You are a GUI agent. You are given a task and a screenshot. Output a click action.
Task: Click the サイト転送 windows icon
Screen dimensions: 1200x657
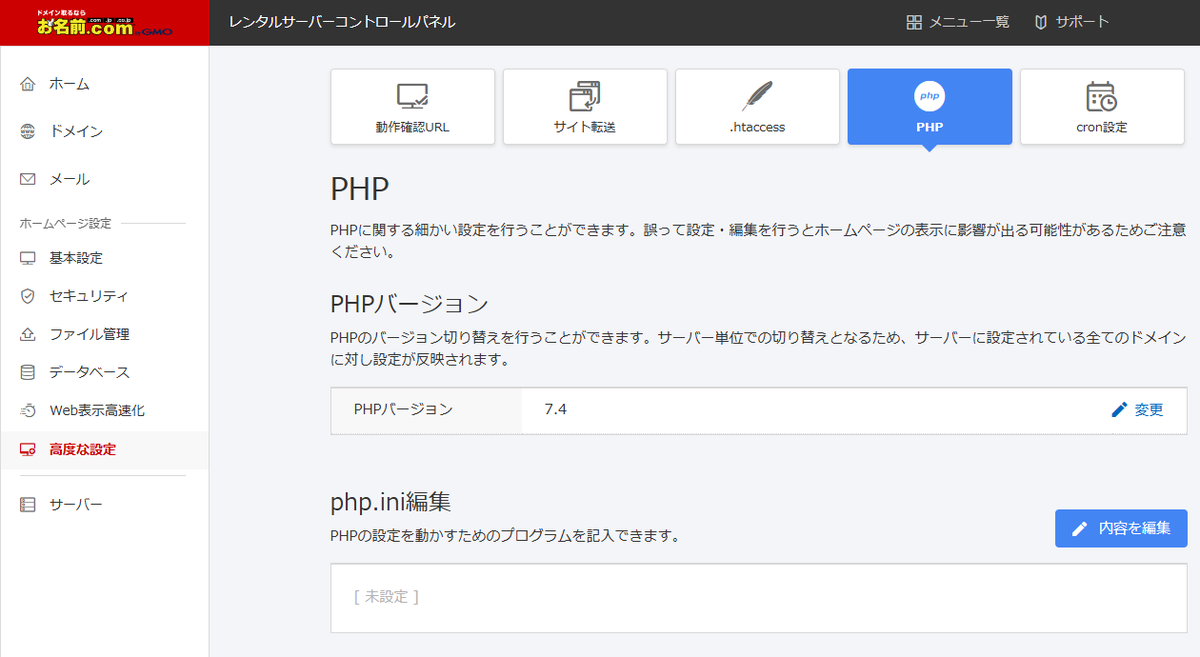click(585, 96)
